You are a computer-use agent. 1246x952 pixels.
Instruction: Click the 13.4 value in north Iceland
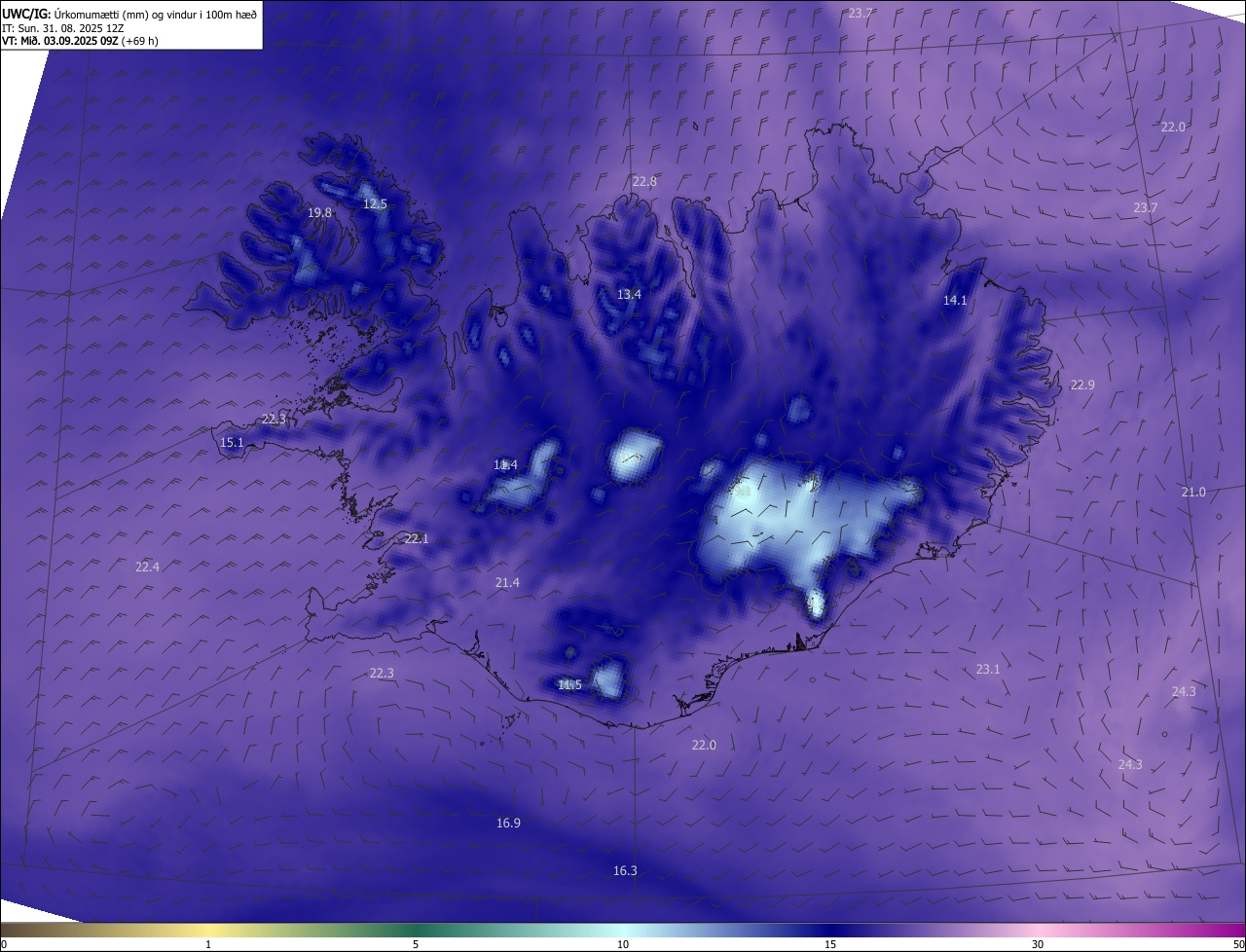click(x=629, y=294)
